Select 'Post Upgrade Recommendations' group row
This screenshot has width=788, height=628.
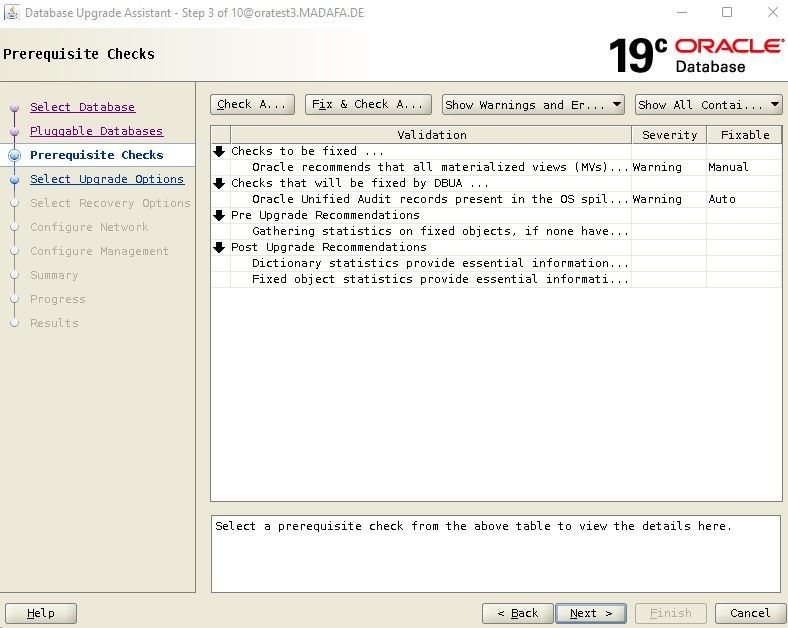pyautogui.click(x=496, y=247)
